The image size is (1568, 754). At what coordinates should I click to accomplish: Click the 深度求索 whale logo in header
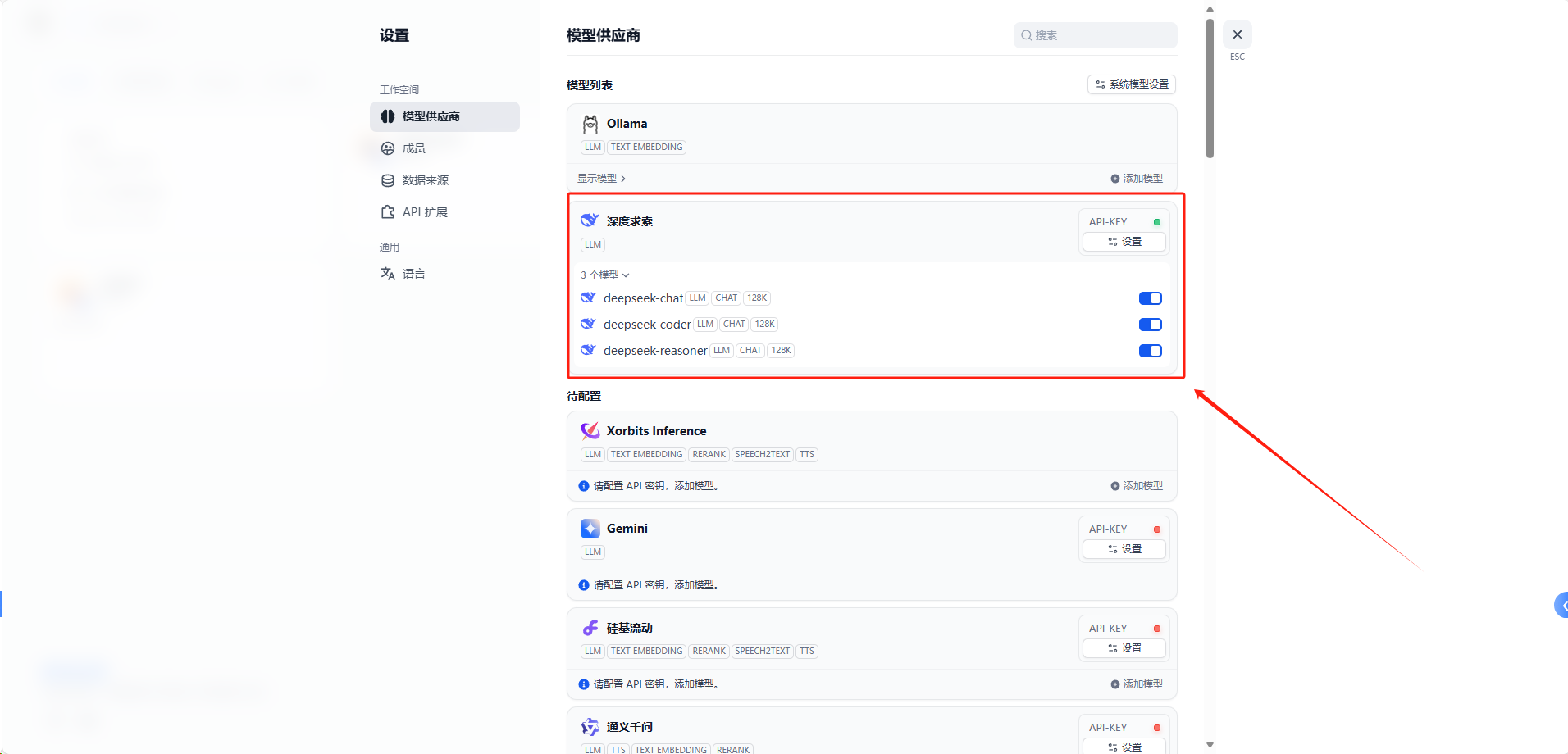pyautogui.click(x=590, y=220)
